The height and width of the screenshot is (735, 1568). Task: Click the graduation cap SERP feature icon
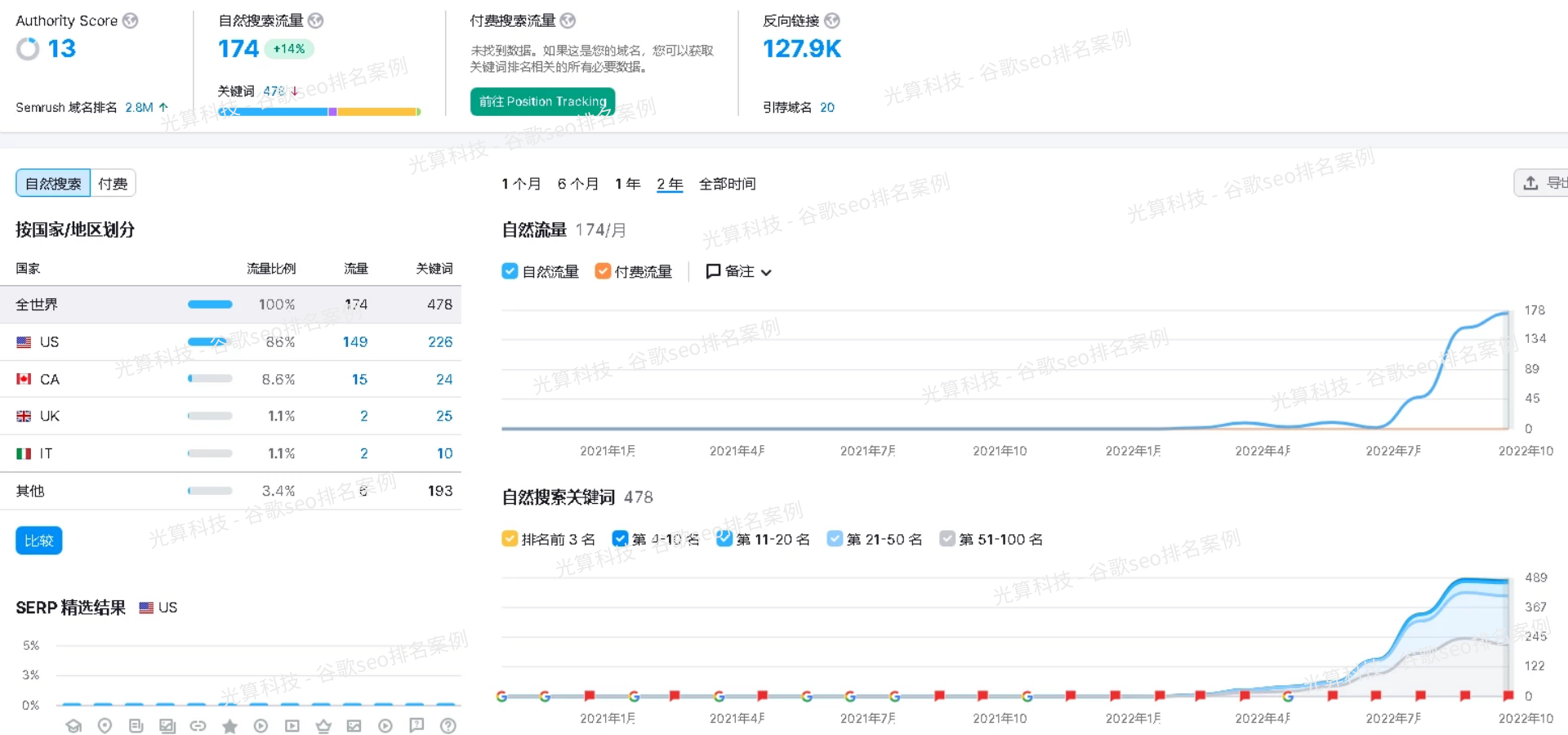pyautogui.click(x=73, y=725)
